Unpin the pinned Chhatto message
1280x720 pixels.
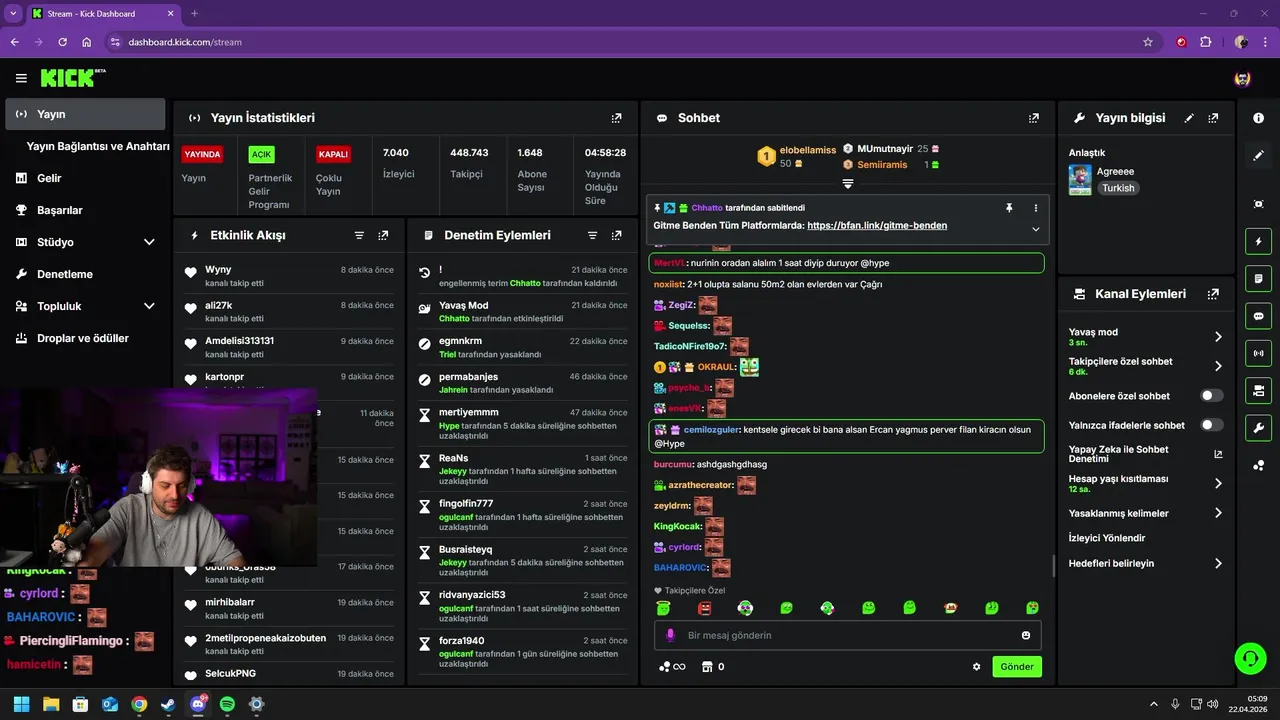1009,208
